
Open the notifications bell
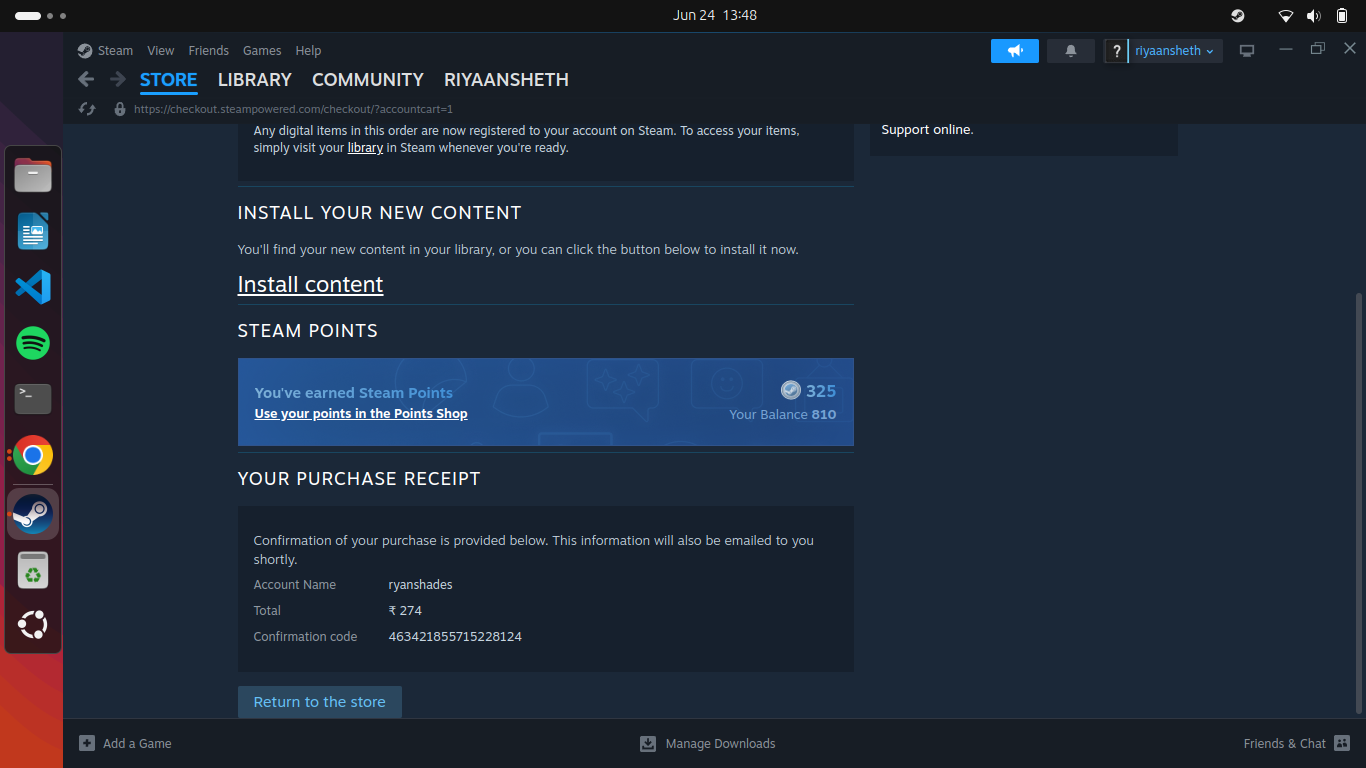[1070, 50]
